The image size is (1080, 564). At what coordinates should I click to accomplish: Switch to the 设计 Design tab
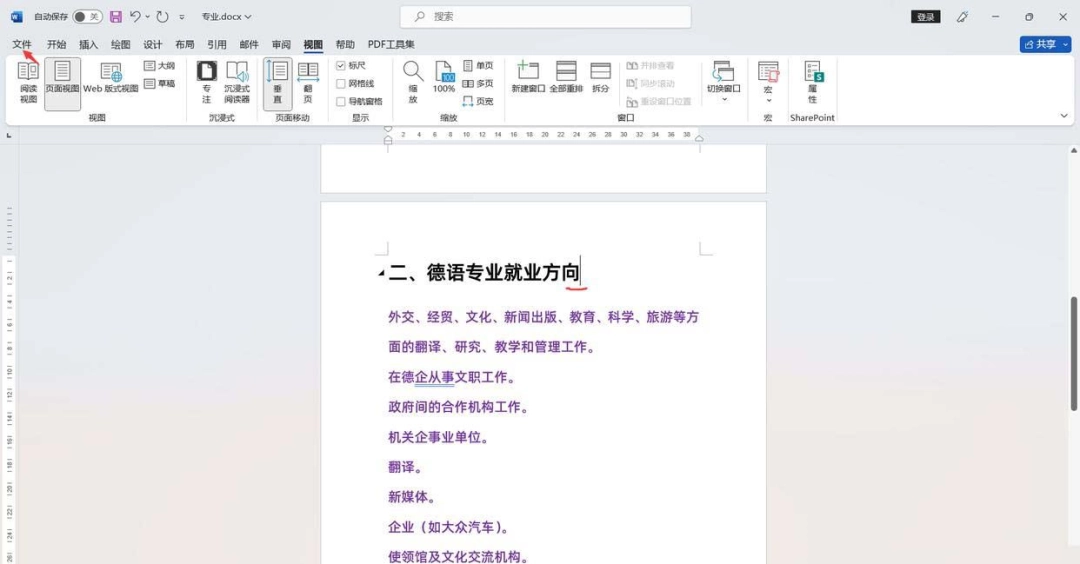pyautogui.click(x=152, y=44)
